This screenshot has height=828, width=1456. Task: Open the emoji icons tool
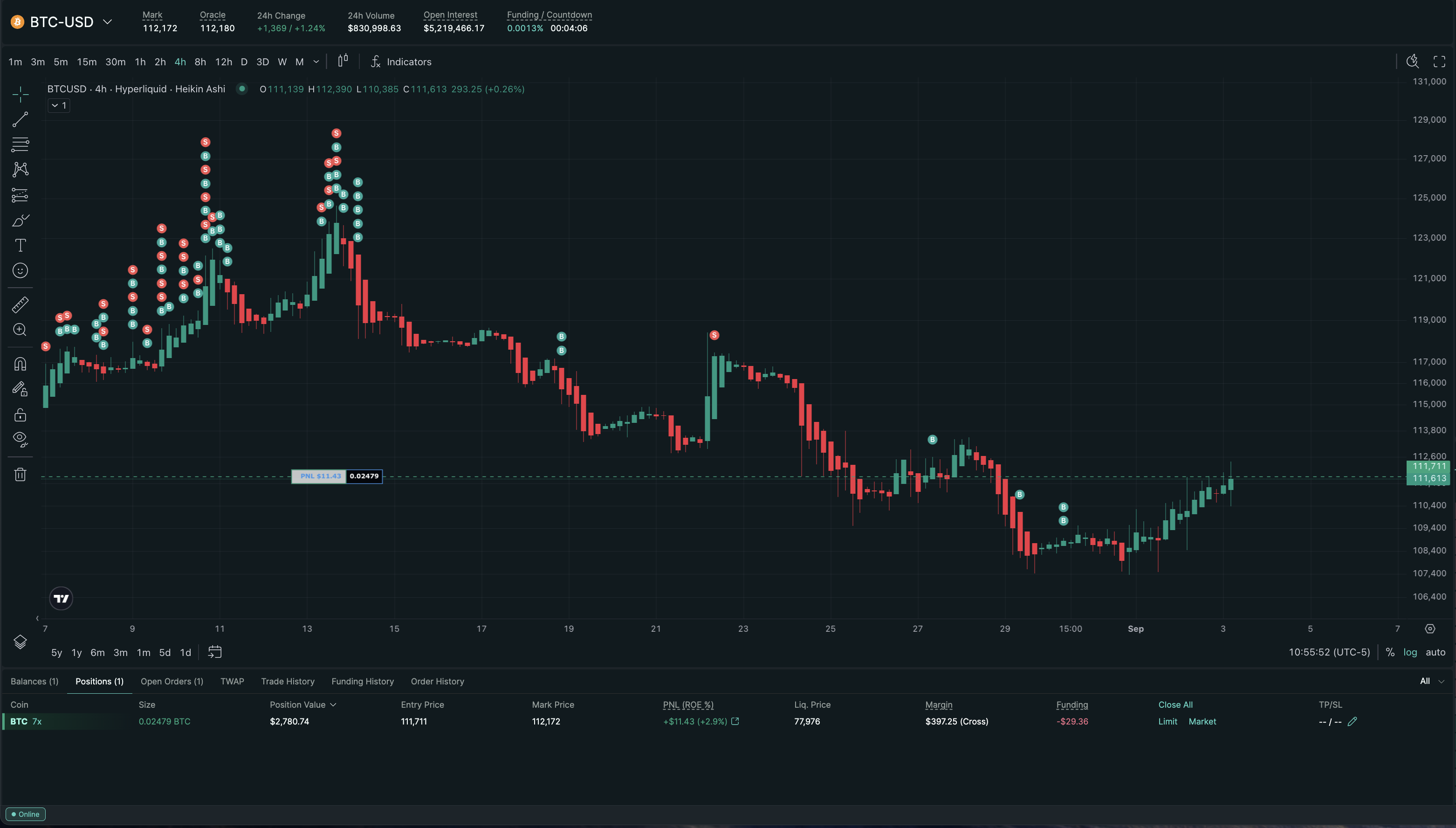point(21,271)
